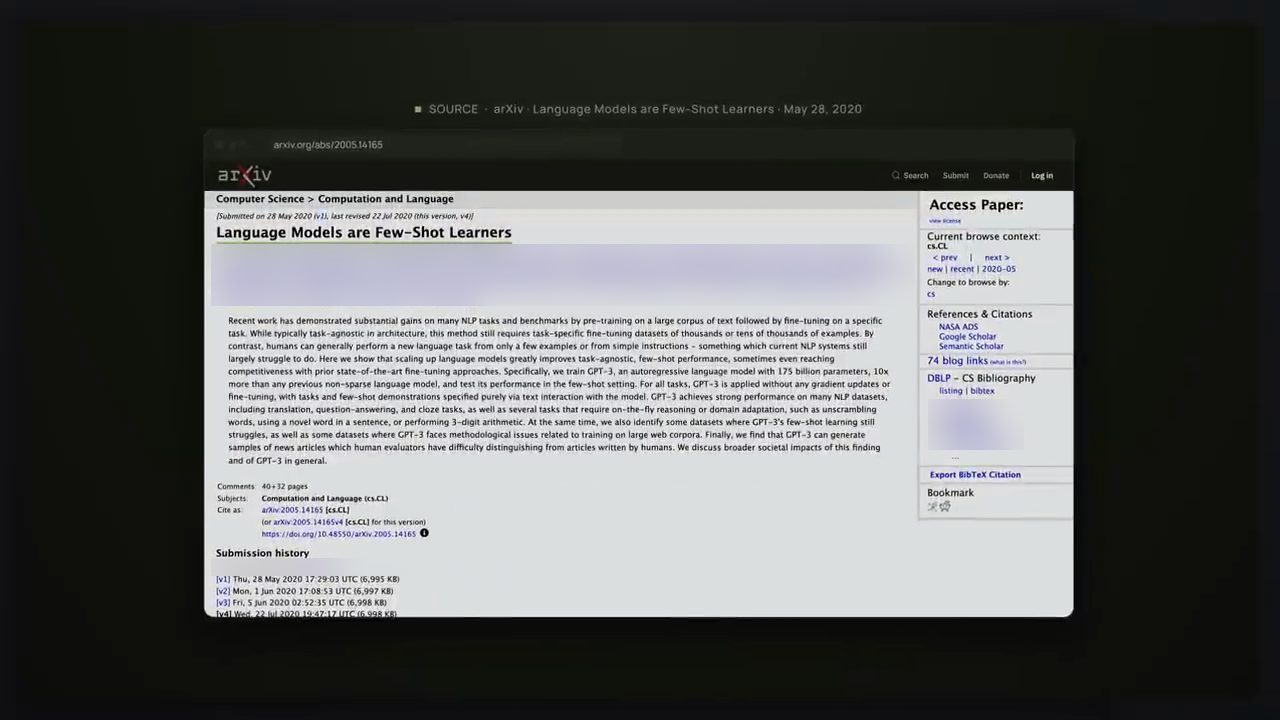Click the Access Paper: heading
This screenshot has height=720, width=1280.
[x=976, y=205]
